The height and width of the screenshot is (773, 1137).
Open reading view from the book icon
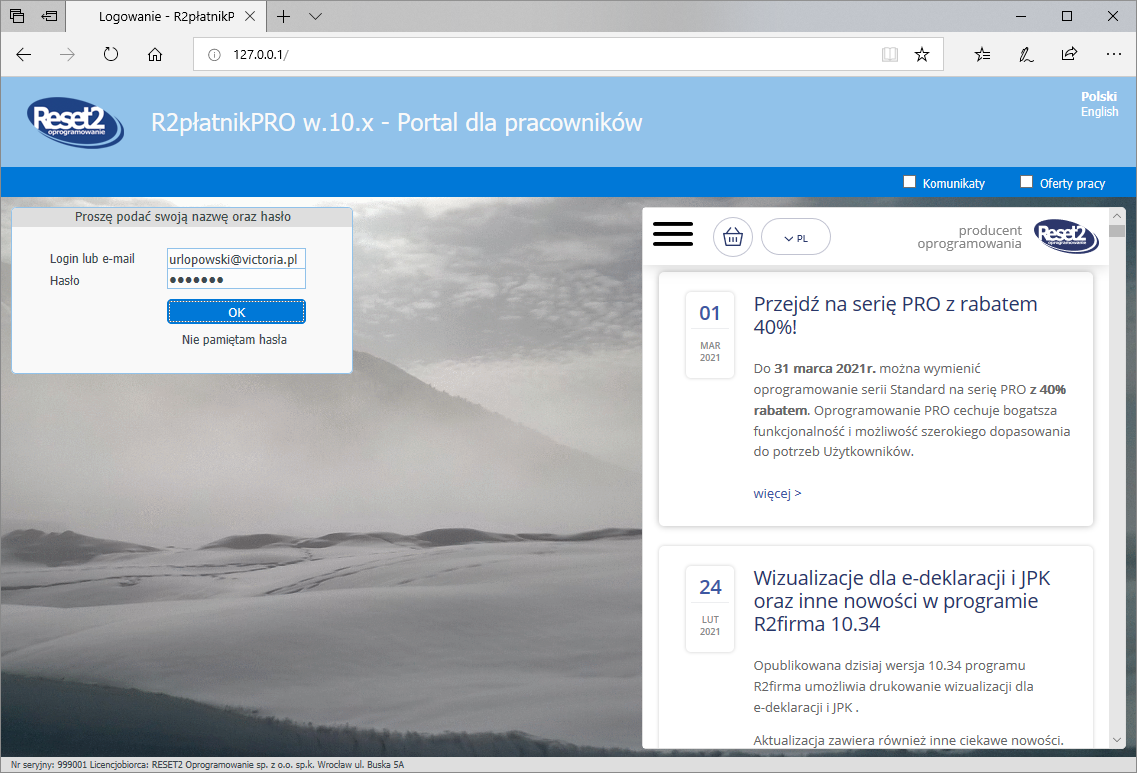pos(890,54)
